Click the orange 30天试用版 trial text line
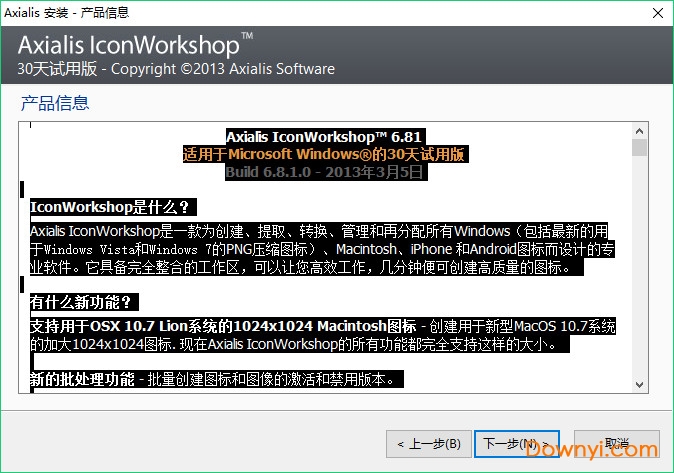Image resolution: width=674 pixels, height=473 pixels. pos(325,154)
